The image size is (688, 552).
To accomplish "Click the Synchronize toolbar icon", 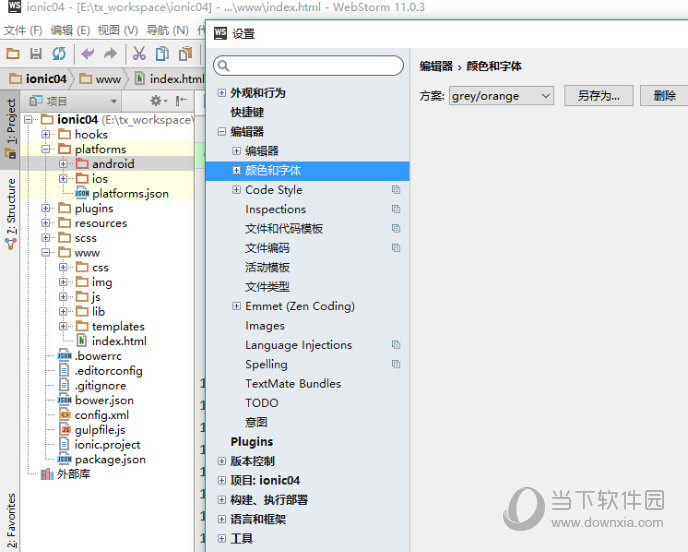I will (x=59, y=54).
